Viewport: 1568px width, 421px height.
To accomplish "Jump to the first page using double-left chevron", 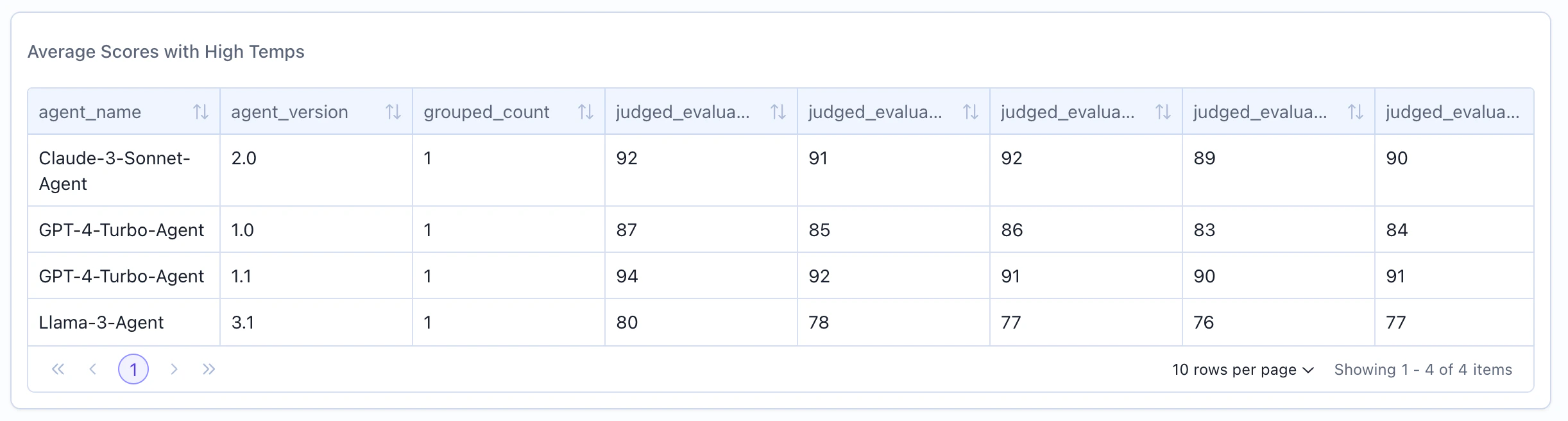I will (x=58, y=369).
